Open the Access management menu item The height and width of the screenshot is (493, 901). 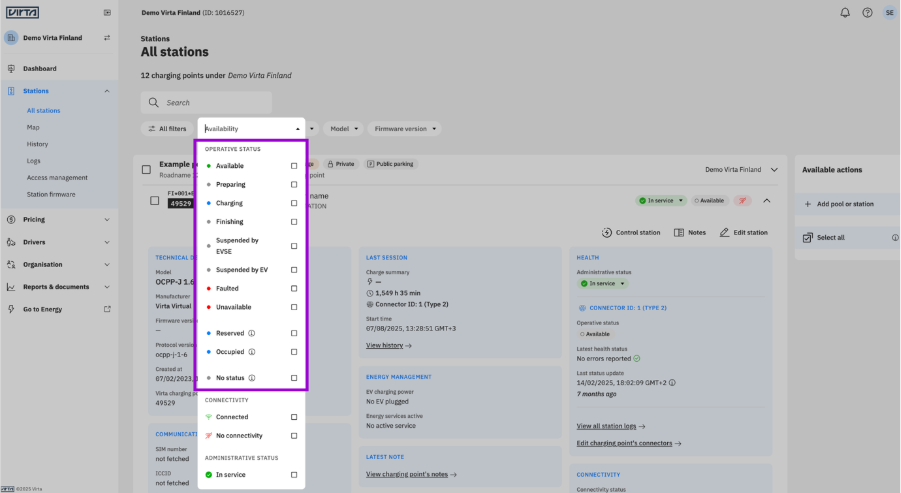click(x=57, y=178)
